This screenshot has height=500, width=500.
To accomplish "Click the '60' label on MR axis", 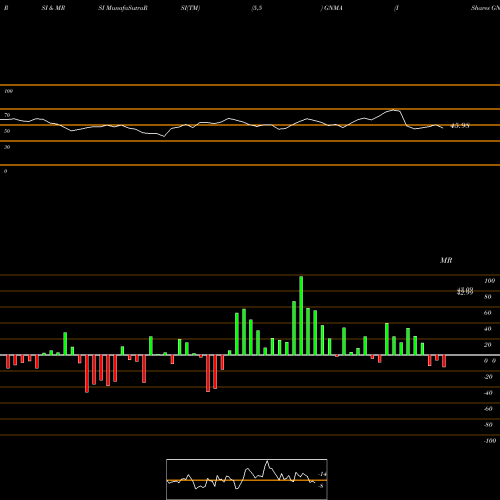I will pyautogui.click(x=488, y=313).
